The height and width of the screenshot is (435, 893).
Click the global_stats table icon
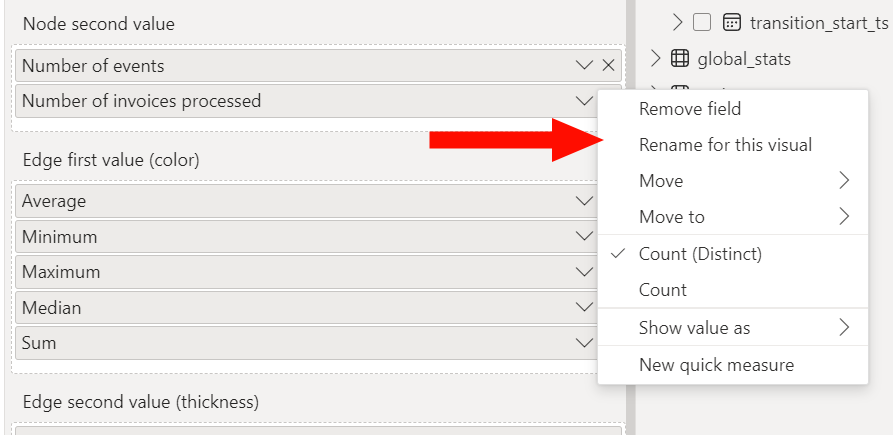tap(679, 58)
